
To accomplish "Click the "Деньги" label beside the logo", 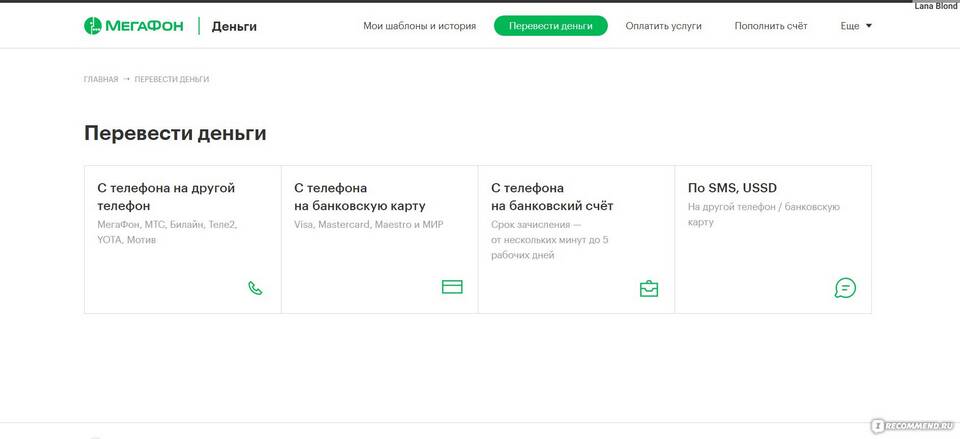I will (234, 26).
